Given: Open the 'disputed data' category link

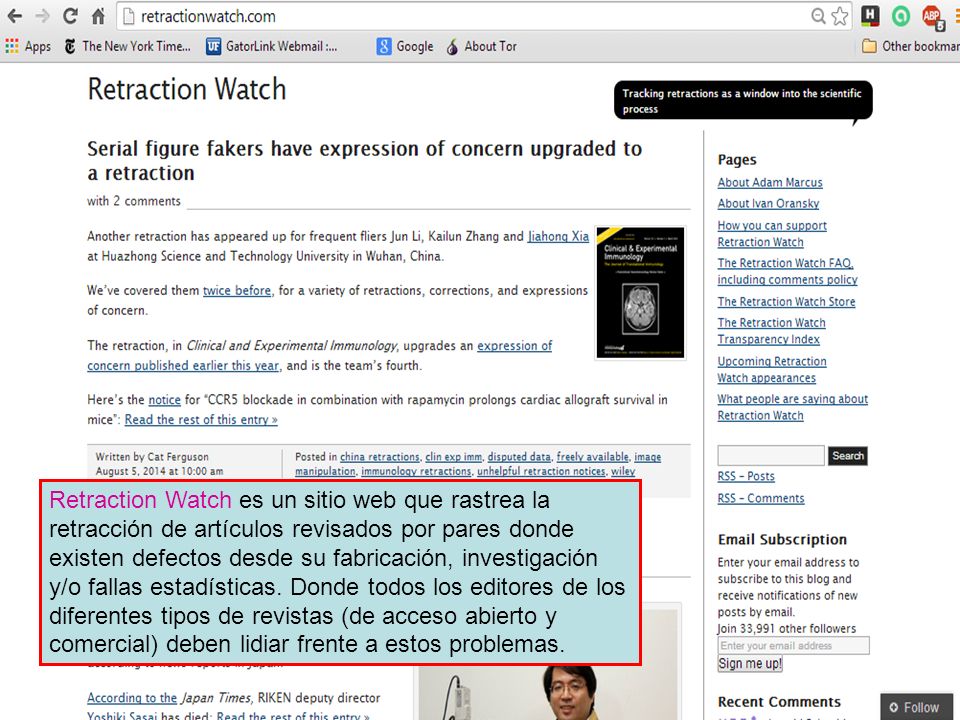Looking at the screenshot, I should click(x=519, y=457).
